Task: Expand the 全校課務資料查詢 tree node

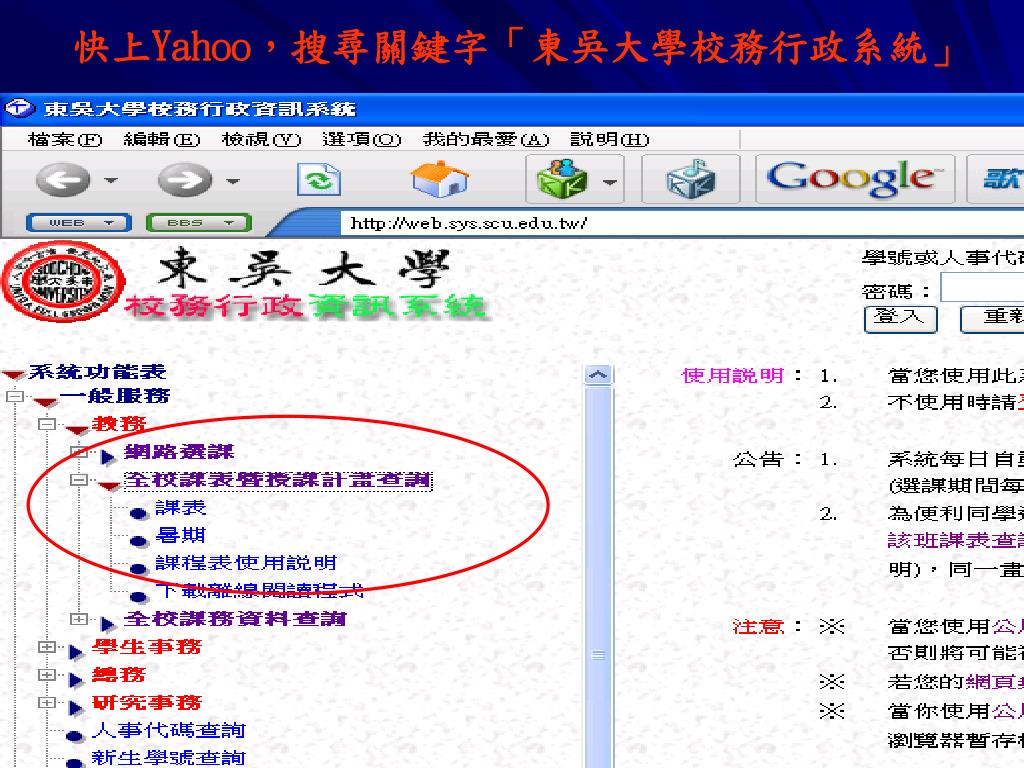Action: [x=78, y=618]
